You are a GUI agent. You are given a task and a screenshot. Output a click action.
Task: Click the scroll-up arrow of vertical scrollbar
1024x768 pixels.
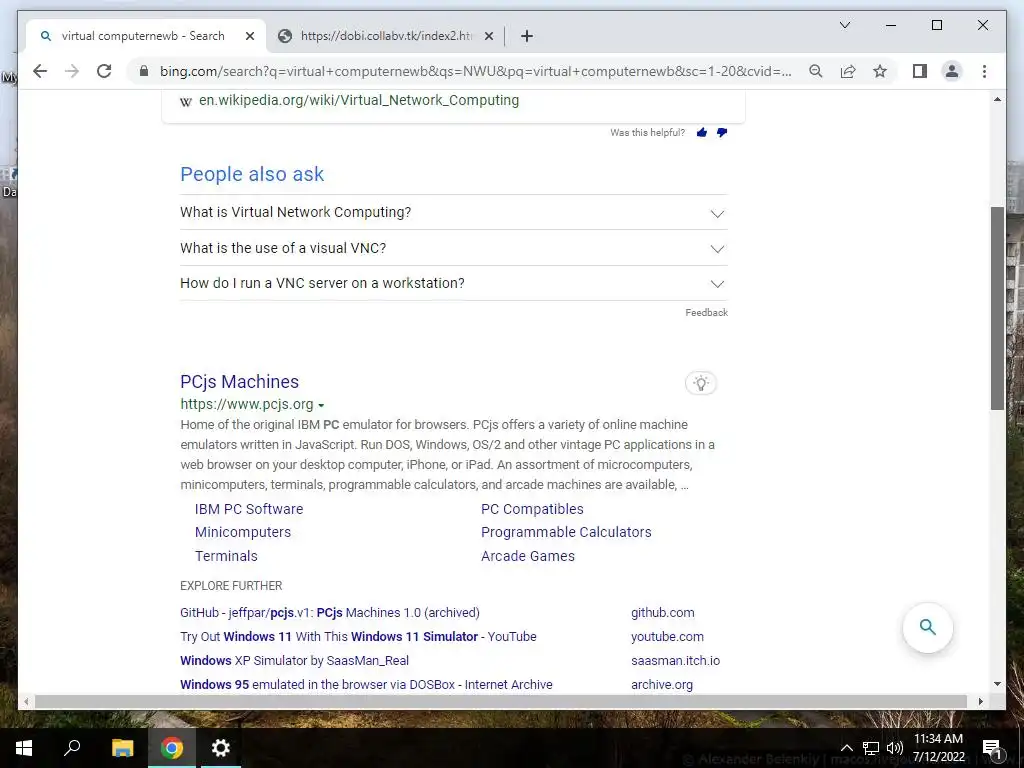click(997, 99)
